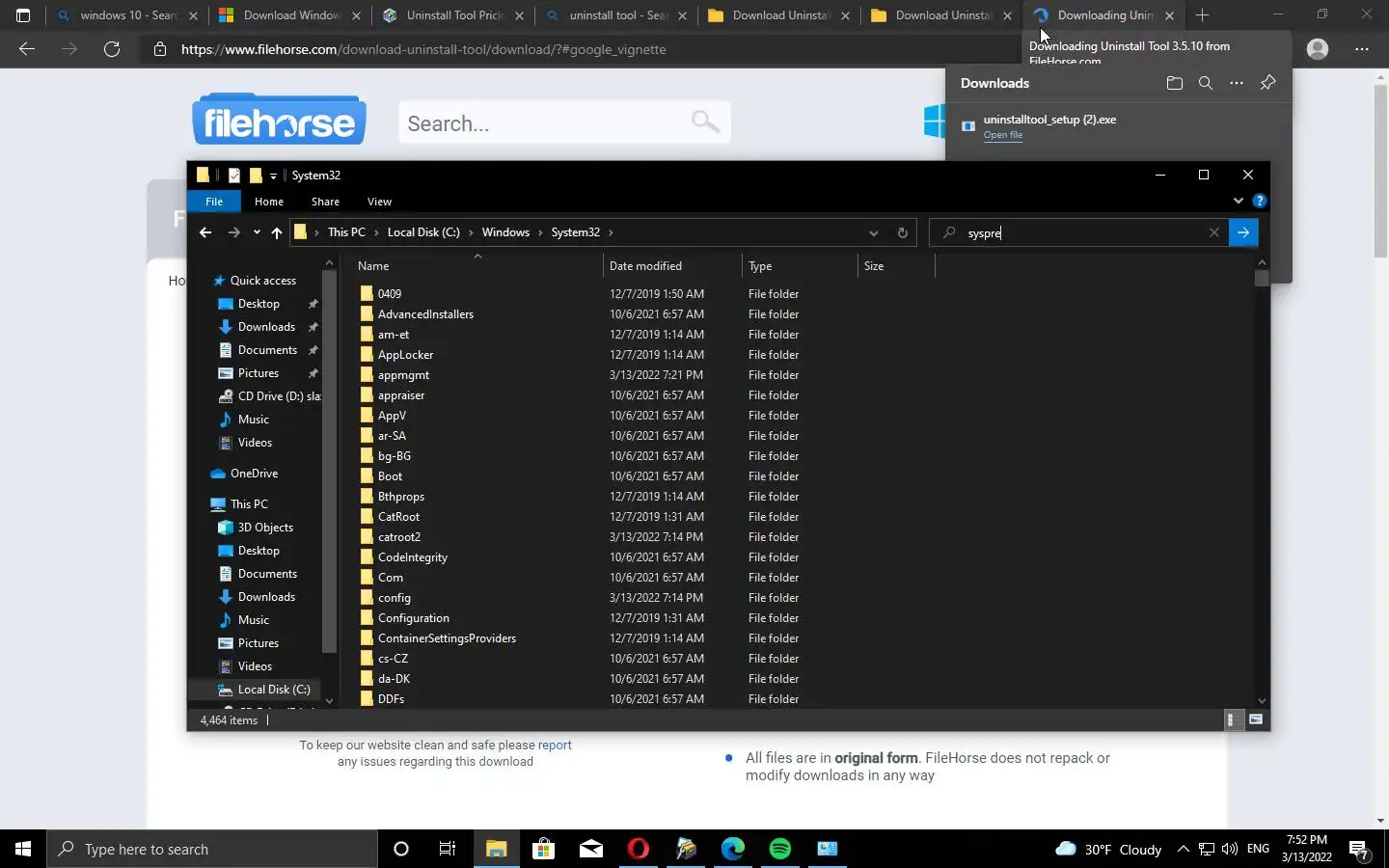1389x868 pixels.
Task: Click the Edge address bar URL
Action: coord(423,49)
